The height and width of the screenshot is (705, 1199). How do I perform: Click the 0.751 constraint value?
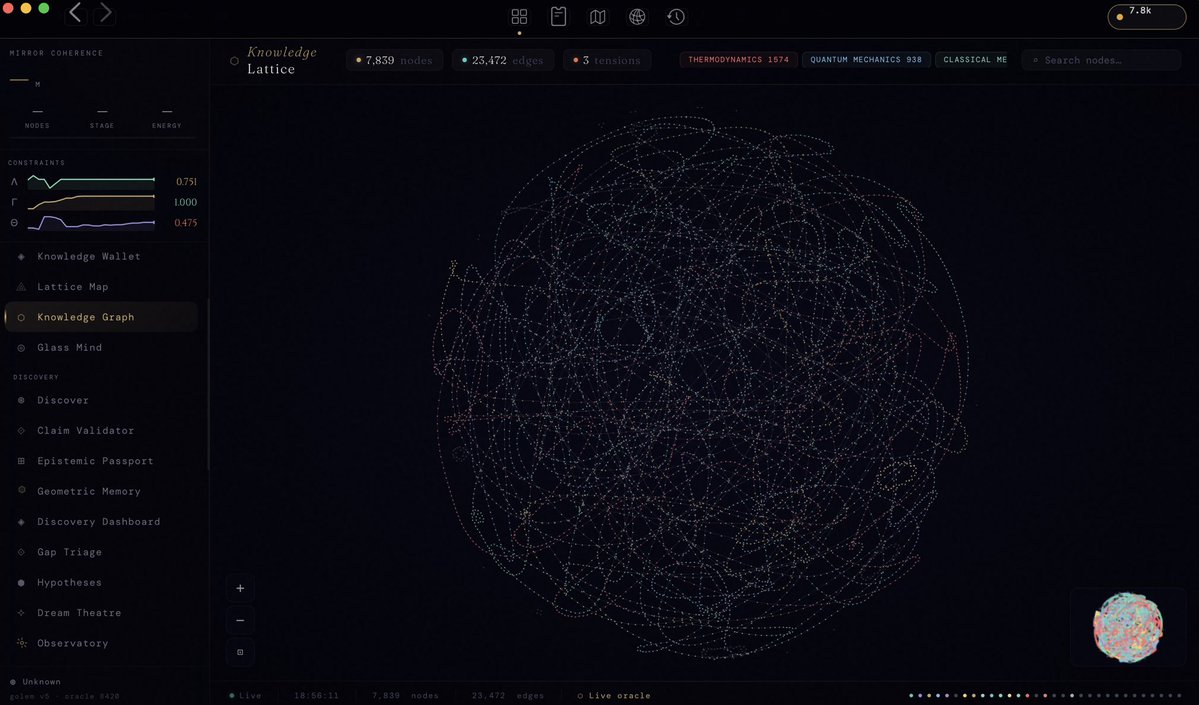coord(186,182)
